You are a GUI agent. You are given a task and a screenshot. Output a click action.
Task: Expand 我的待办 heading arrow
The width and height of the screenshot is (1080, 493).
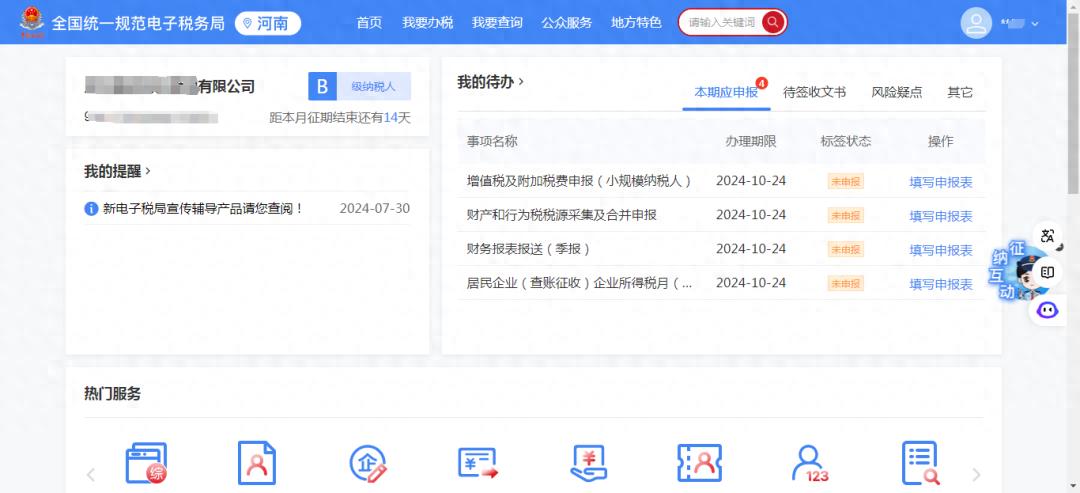pos(521,82)
